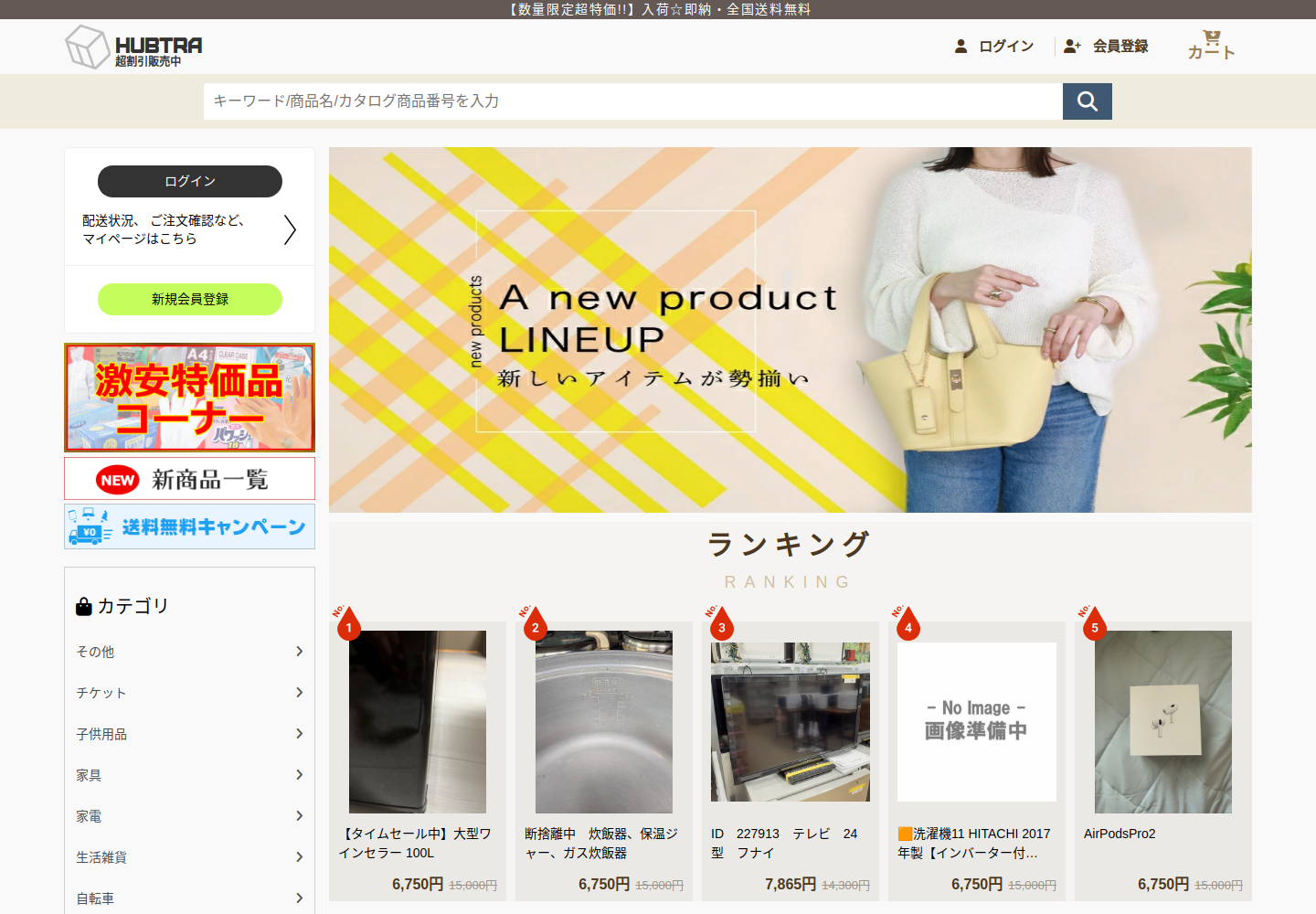Viewport: 1316px width, 914px height.
Task: Select 生活雑貨 in category menu
Action: click(101, 857)
